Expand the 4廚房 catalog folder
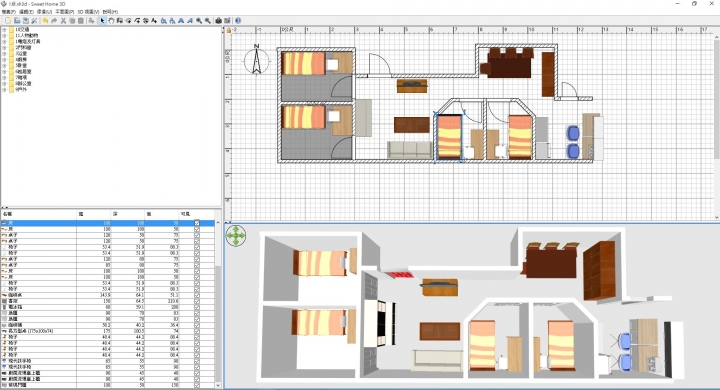The width and height of the screenshot is (720, 390). [4, 59]
